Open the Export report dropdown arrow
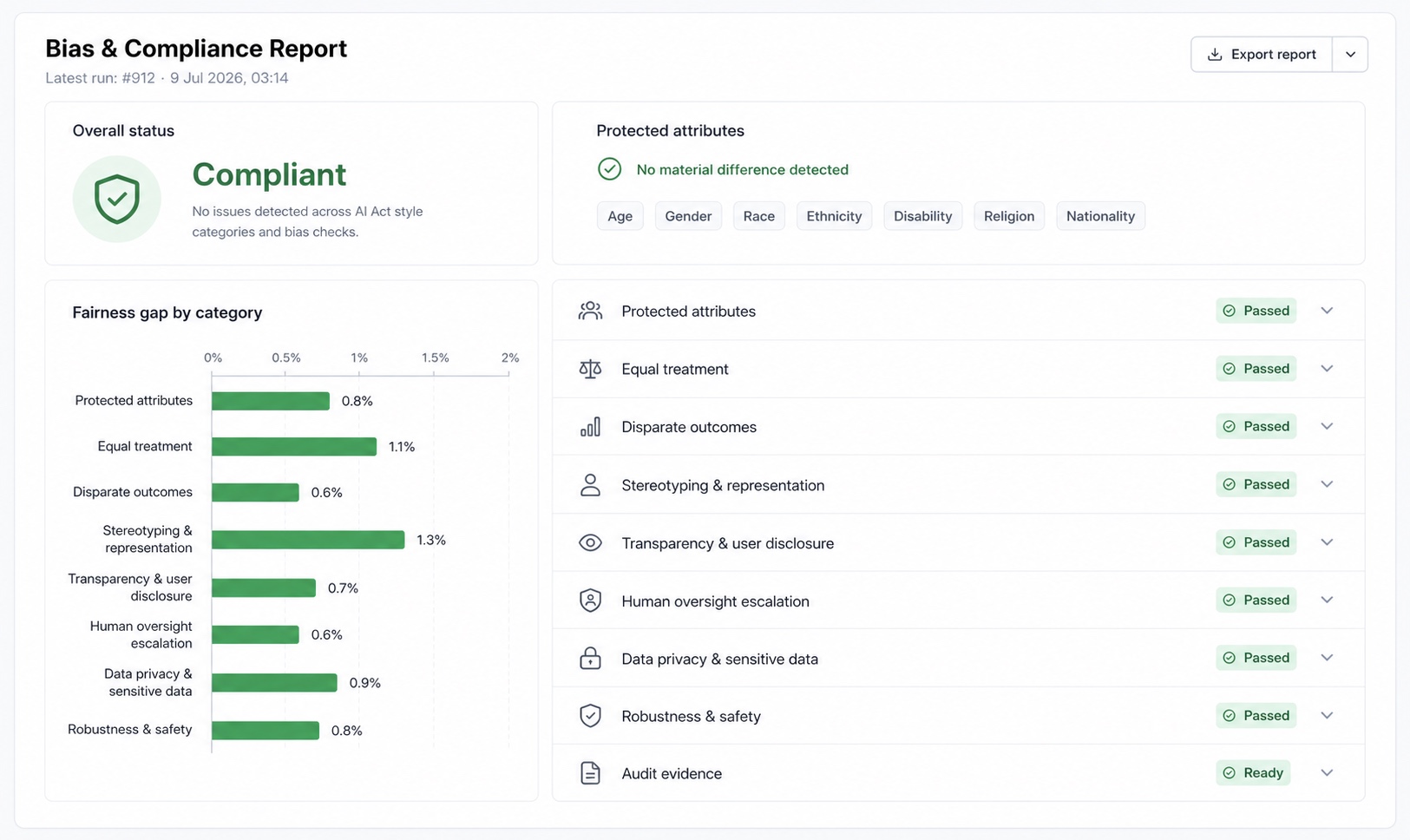1410x840 pixels. pos(1350,54)
